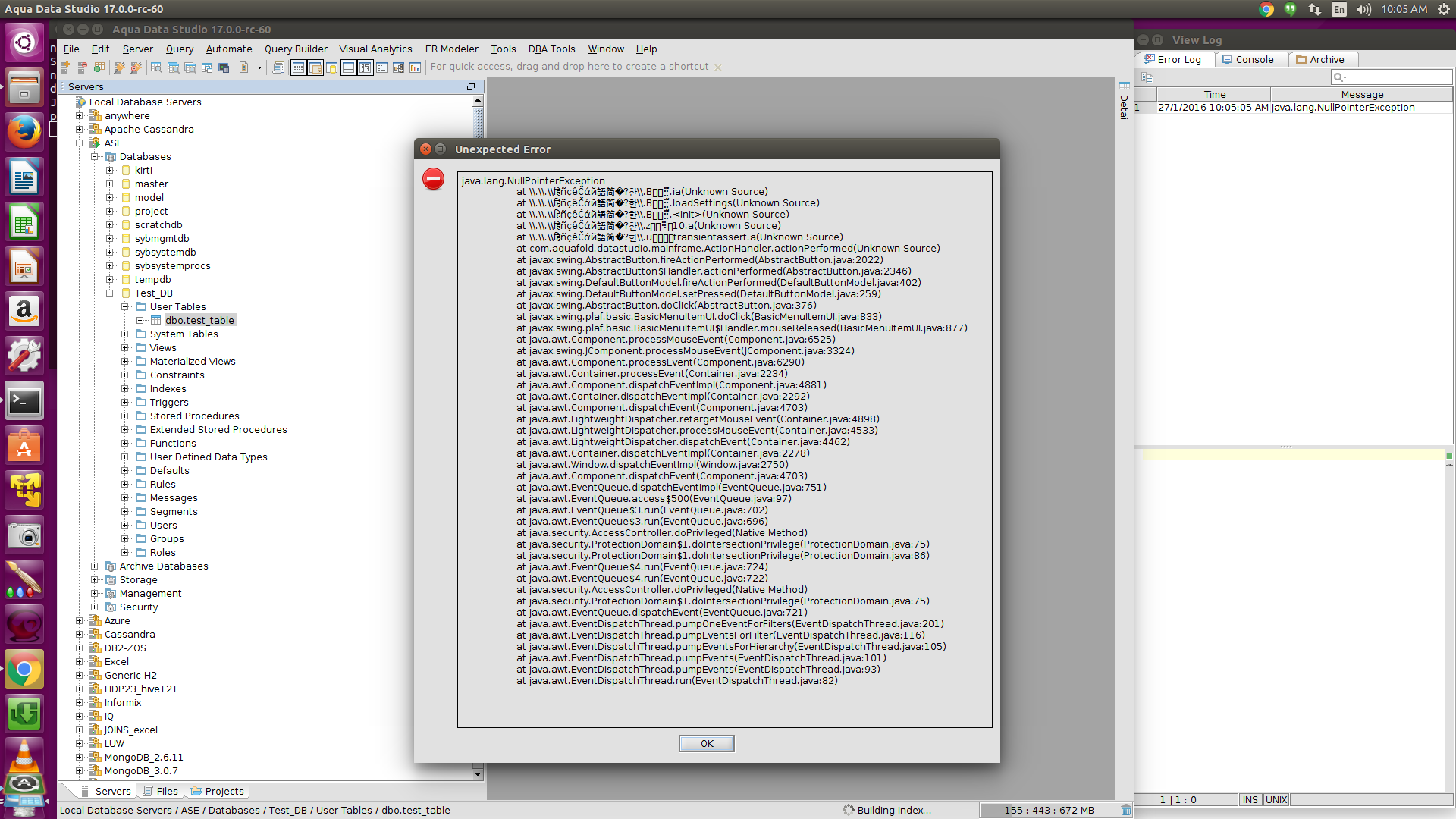Select the NullPointerException row in Error Log
Screen dimensions: 1456x819
(x=1293, y=108)
